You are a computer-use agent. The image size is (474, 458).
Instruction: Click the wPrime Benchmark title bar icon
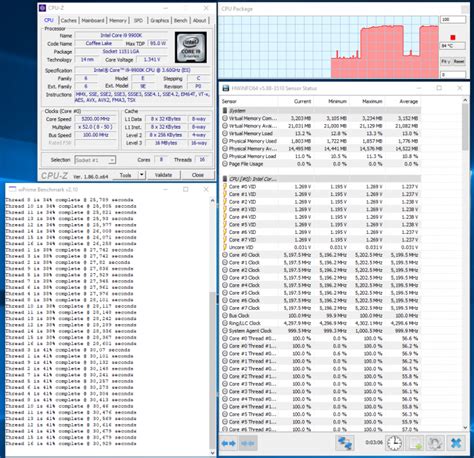point(12,189)
